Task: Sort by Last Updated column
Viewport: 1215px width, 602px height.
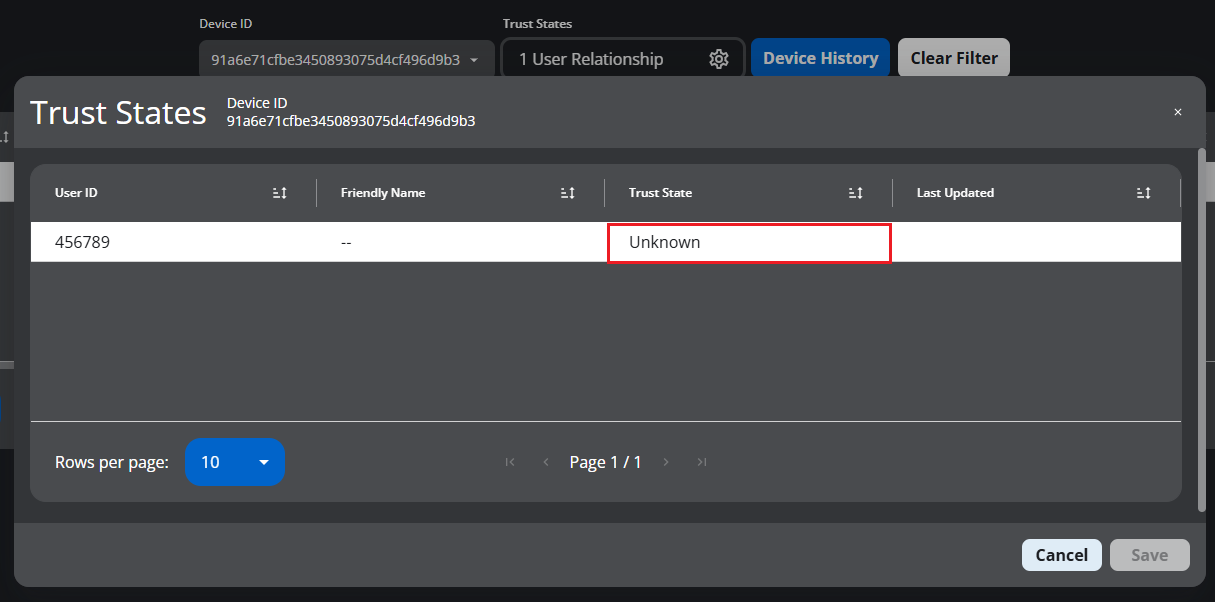Action: pyautogui.click(x=1144, y=193)
